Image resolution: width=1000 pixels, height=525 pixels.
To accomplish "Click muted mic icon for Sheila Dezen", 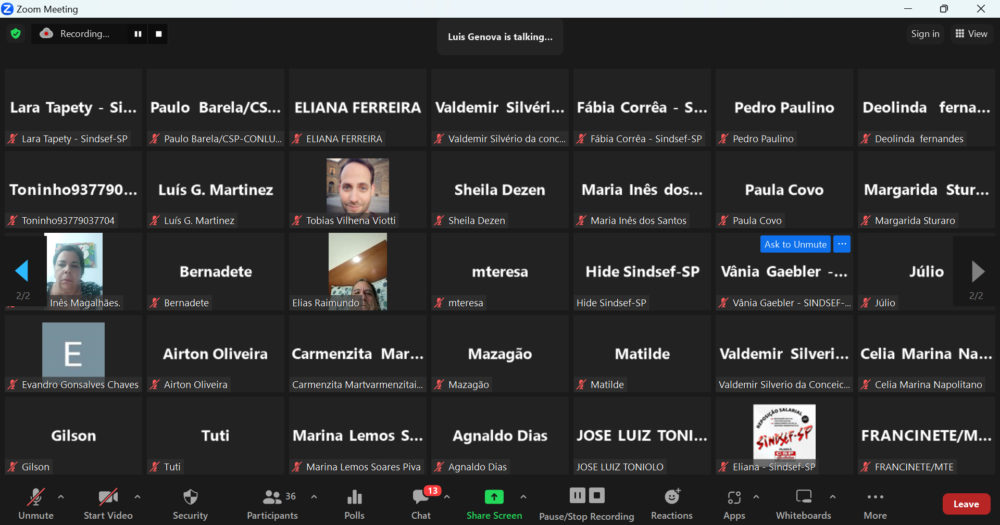I will [x=439, y=221].
